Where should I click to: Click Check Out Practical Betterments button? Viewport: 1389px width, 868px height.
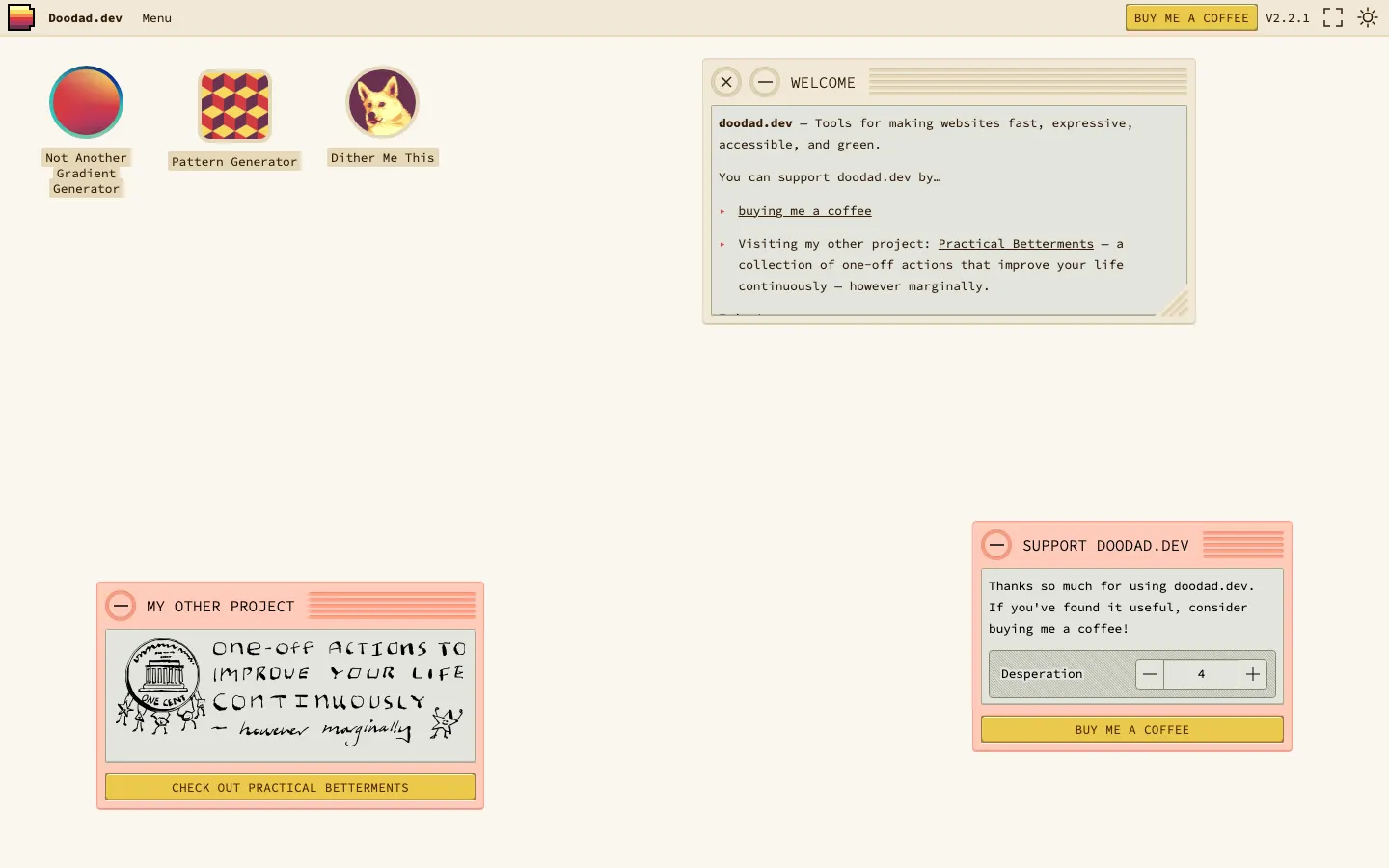290,787
